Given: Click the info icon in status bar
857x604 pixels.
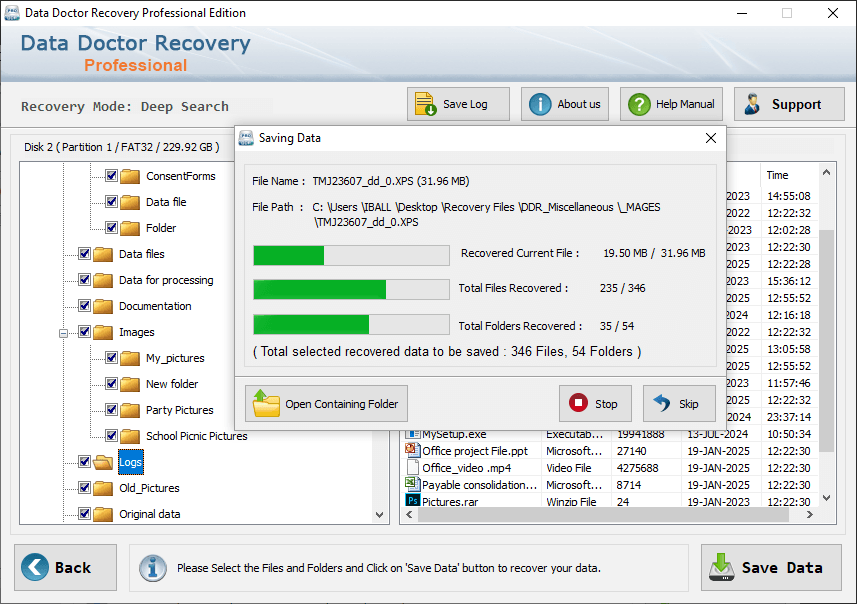Looking at the screenshot, I should point(152,568).
